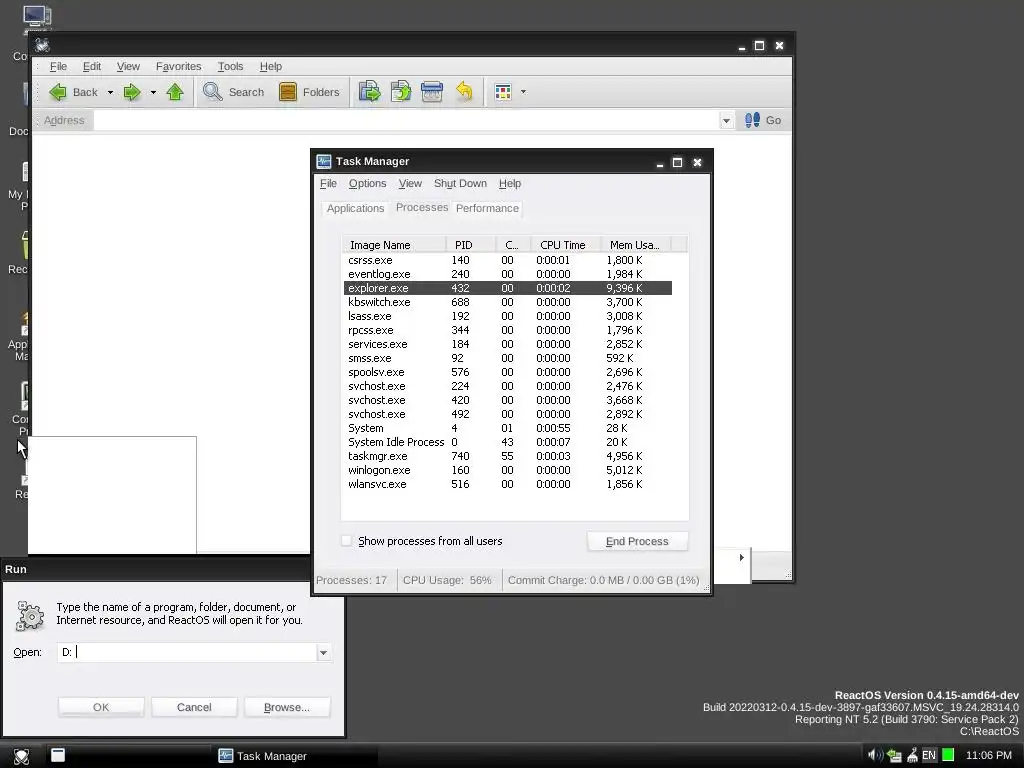This screenshot has width=1024, height=768.
Task: Click the green Forward arrow in Explorer
Action: [x=132, y=92]
